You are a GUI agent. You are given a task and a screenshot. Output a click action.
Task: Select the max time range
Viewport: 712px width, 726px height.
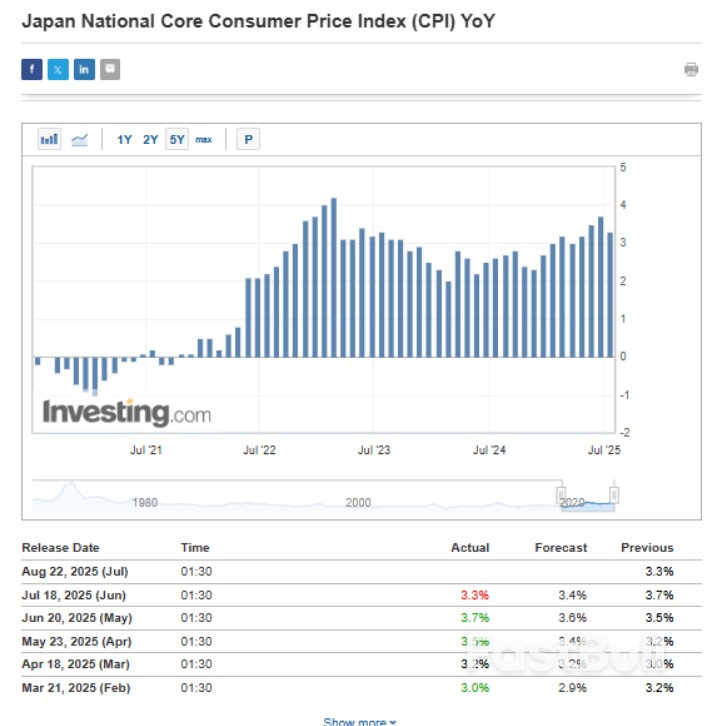pos(204,139)
